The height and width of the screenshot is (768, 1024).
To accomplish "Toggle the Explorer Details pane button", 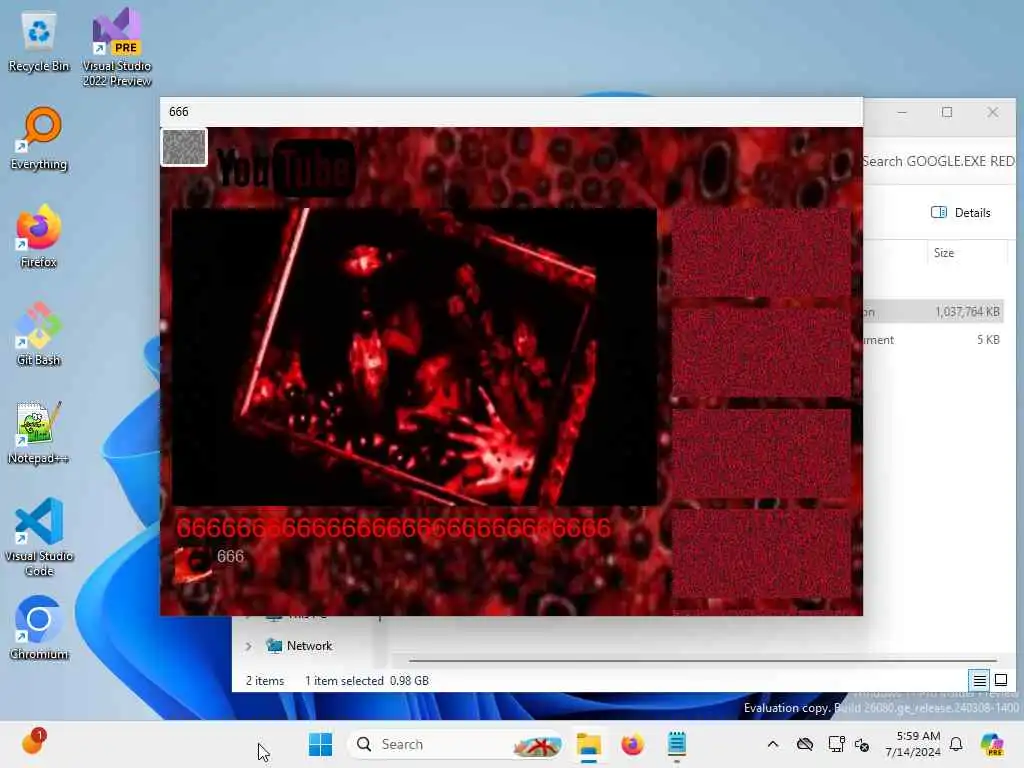I will click(961, 212).
